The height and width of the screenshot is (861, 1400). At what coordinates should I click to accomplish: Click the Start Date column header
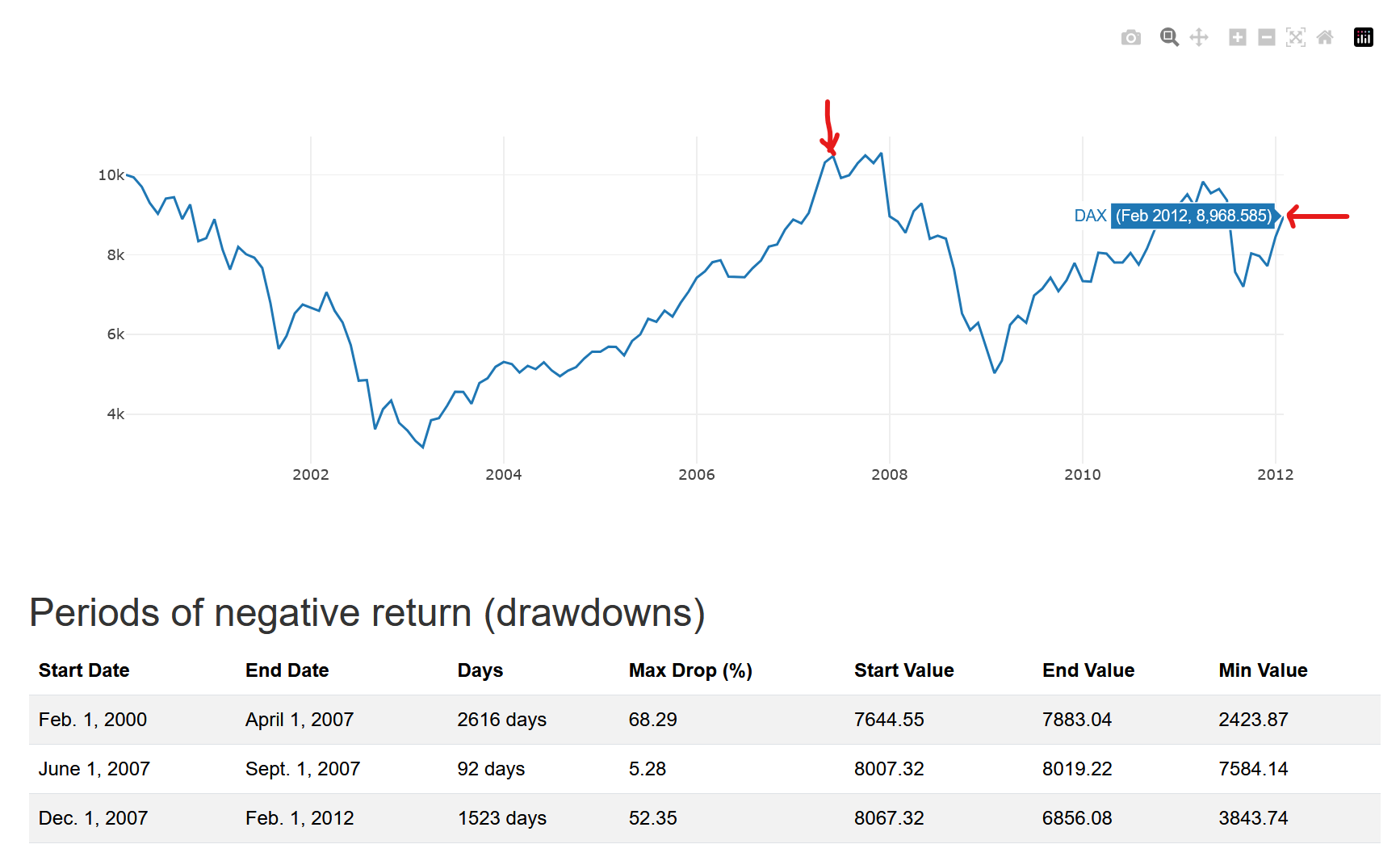(84, 670)
